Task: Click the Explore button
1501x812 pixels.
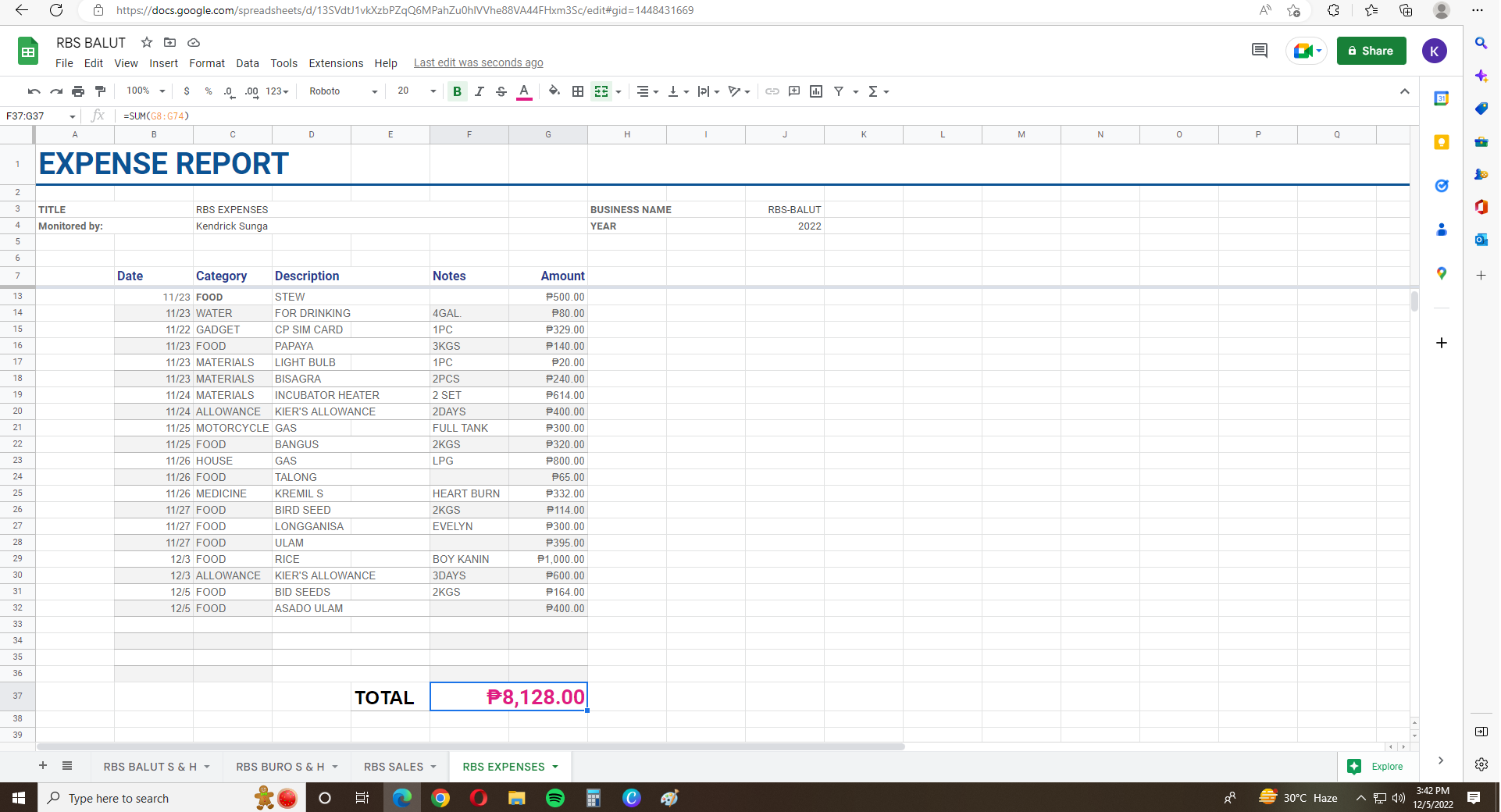Action: click(1376, 767)
